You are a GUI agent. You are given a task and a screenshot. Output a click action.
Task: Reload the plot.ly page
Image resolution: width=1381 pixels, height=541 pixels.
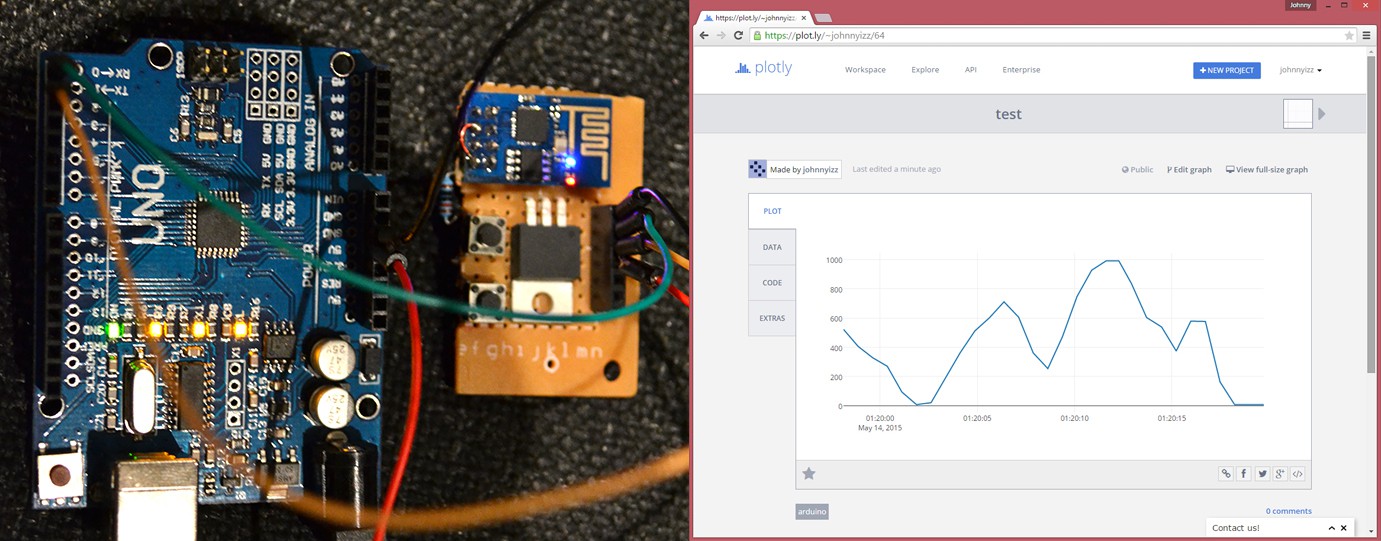point(738,35)
